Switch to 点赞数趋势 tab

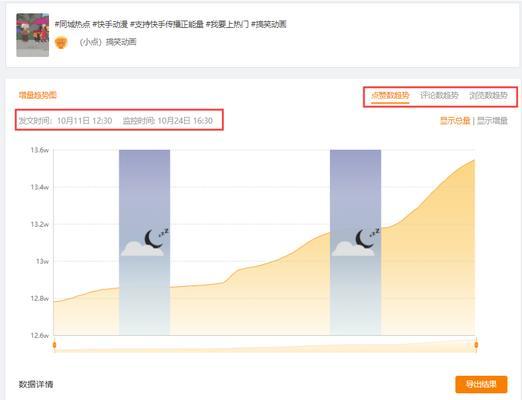390,95
